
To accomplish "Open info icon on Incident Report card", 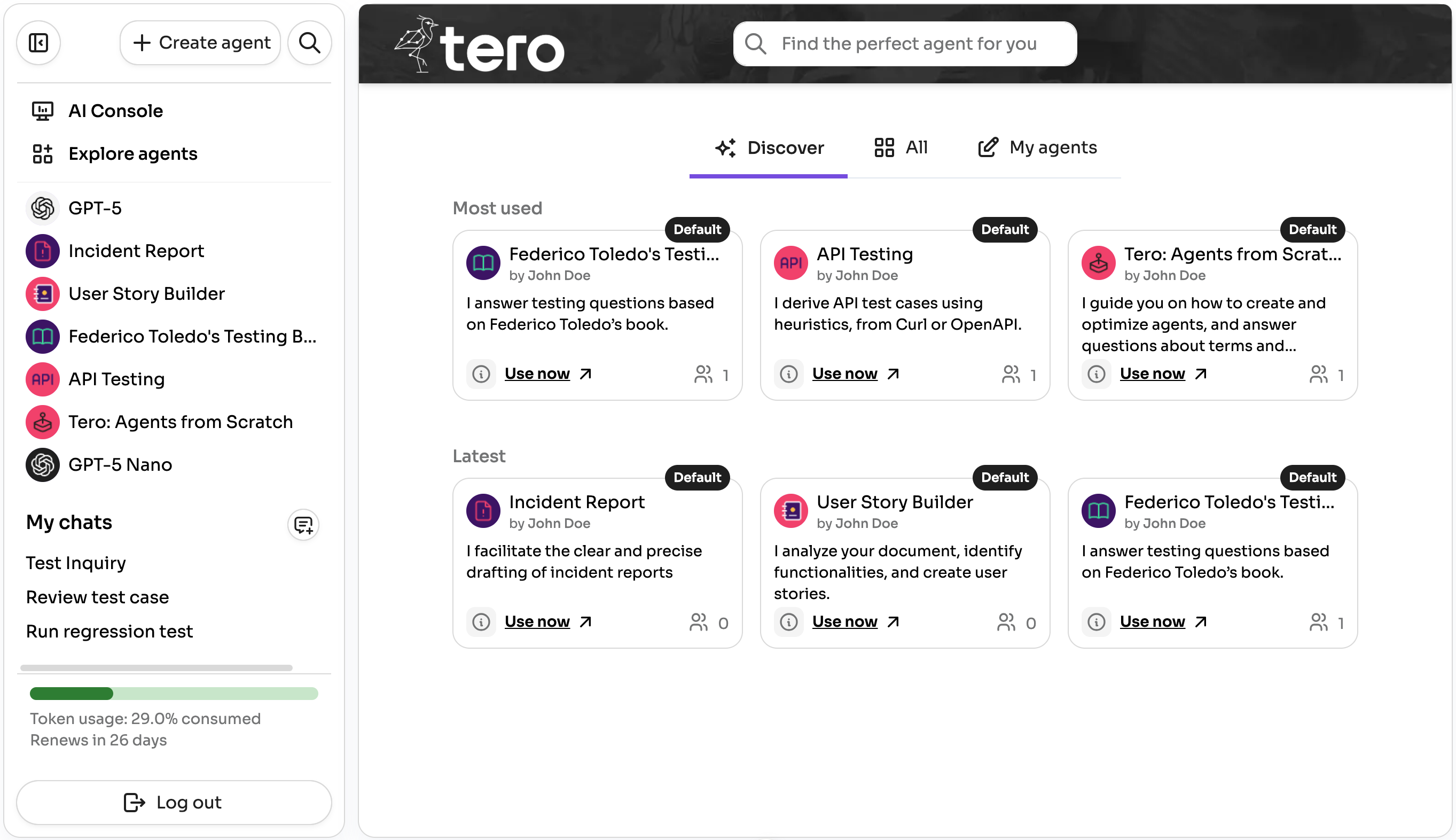I will (x=481, y=622).
